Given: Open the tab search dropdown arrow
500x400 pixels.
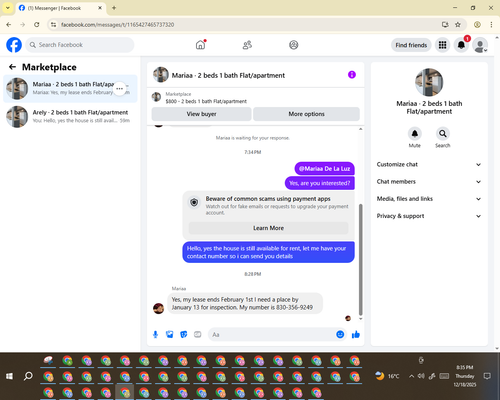Looking at the screenshot, I should point(8,8).
